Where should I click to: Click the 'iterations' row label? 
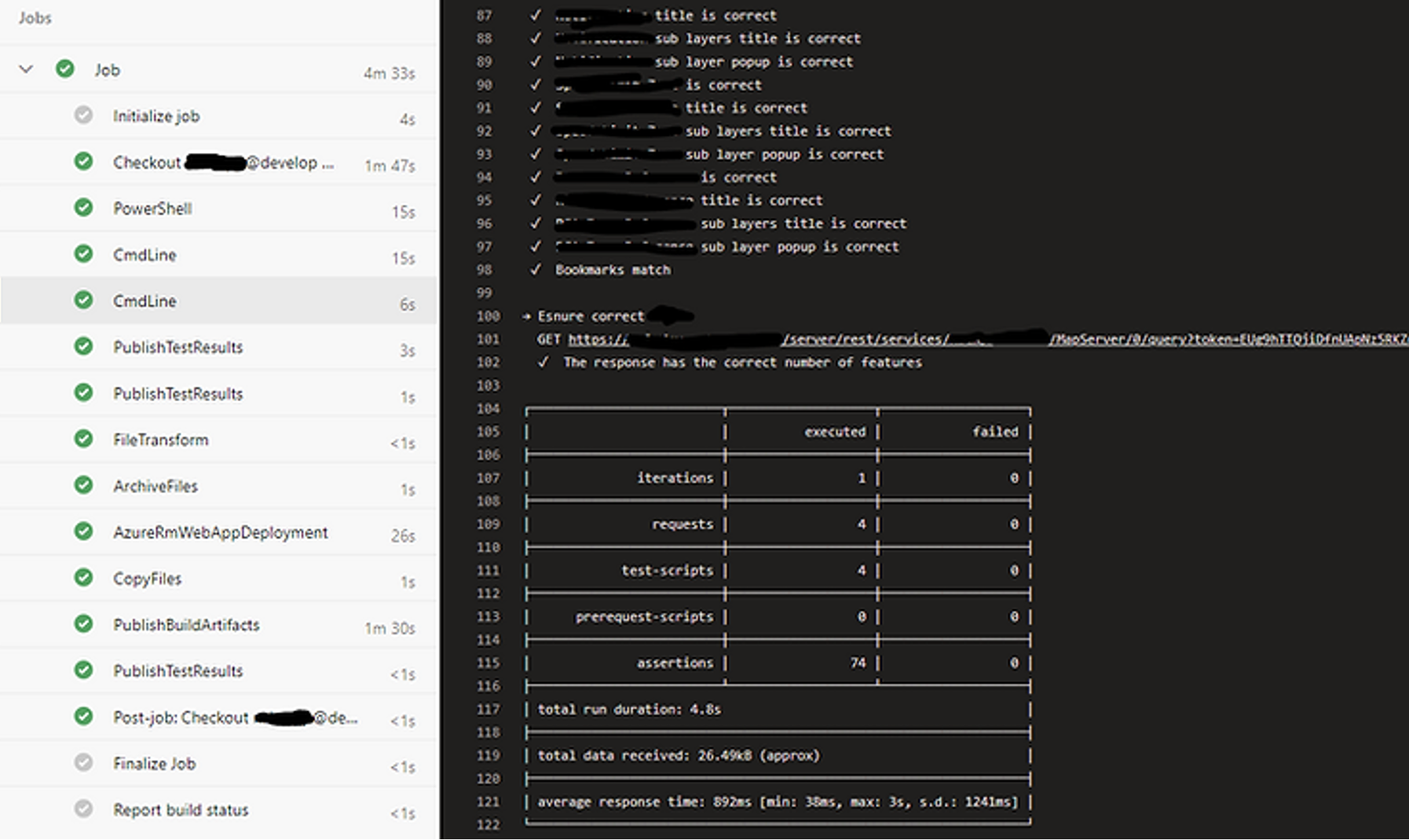click(675, 478)
